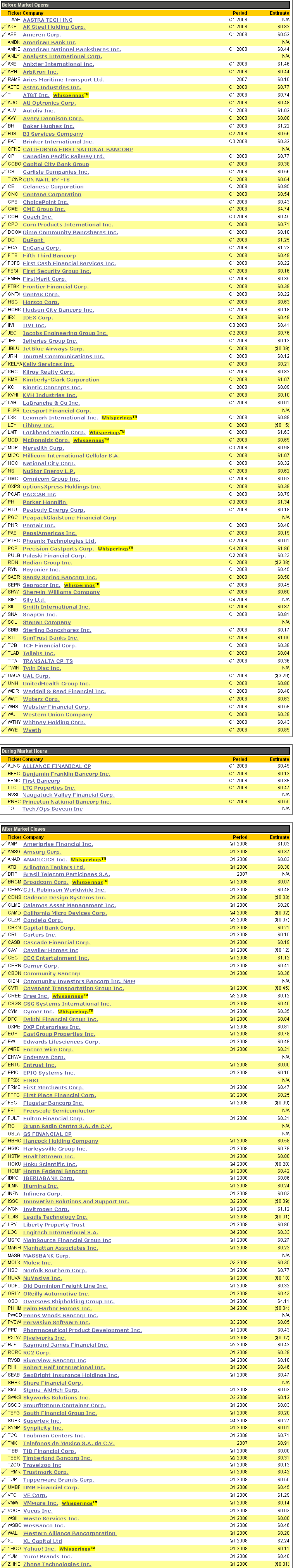Follow the Norfolk Southern Corp. link

click(x=55, y=1270)
